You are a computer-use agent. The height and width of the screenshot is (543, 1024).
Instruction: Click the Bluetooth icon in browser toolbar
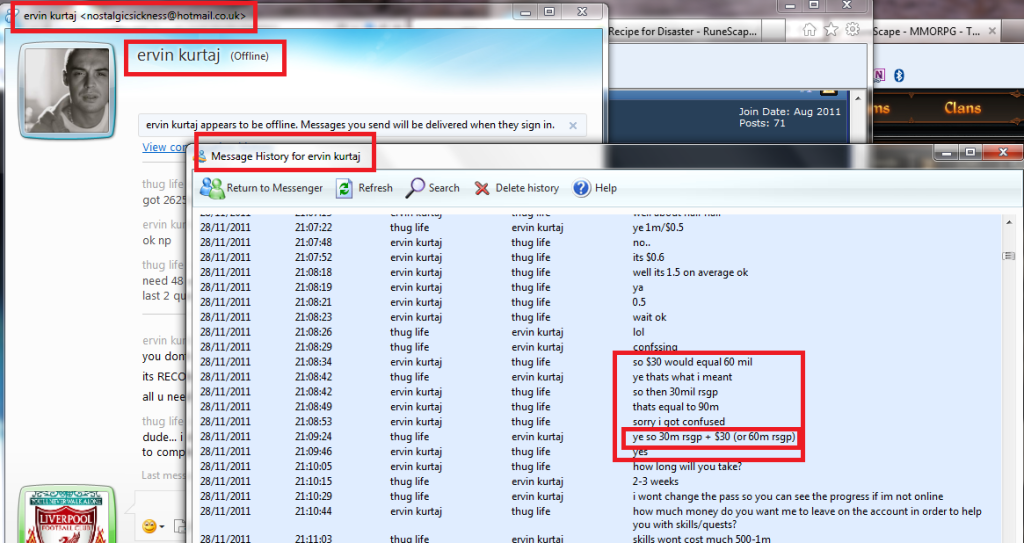899,75
